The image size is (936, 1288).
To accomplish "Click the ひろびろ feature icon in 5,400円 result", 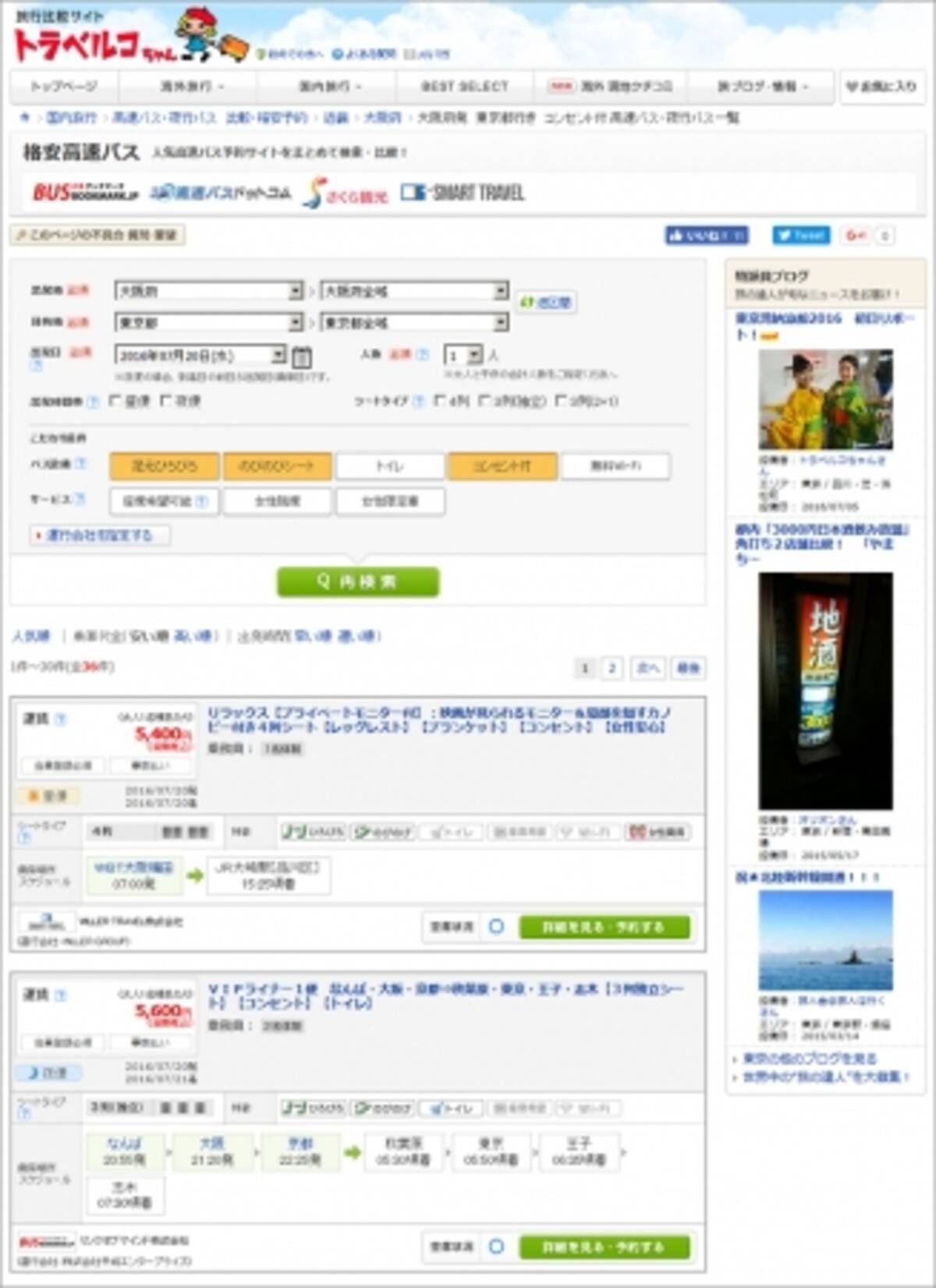I will (313, 832).
